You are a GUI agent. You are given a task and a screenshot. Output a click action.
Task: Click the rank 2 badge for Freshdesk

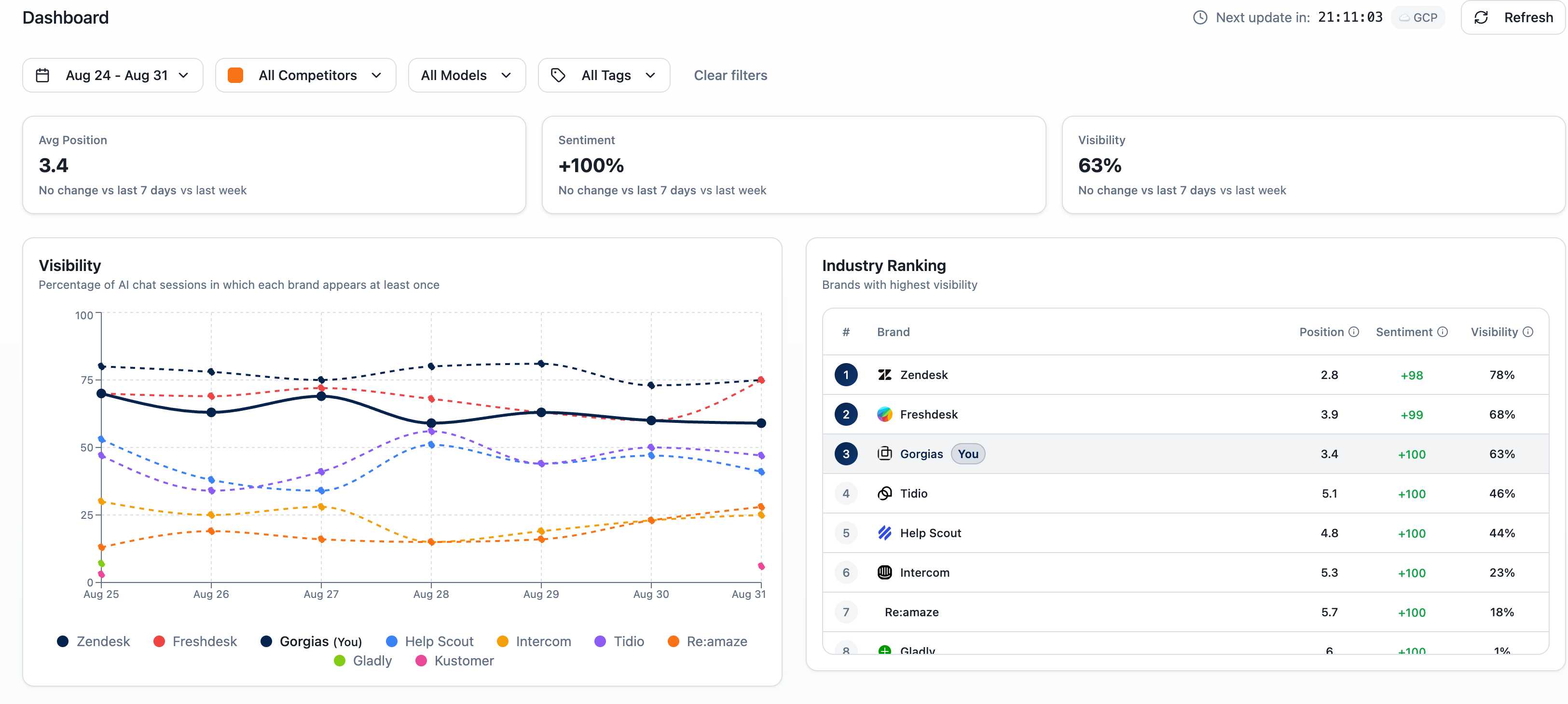pos(845,414)
